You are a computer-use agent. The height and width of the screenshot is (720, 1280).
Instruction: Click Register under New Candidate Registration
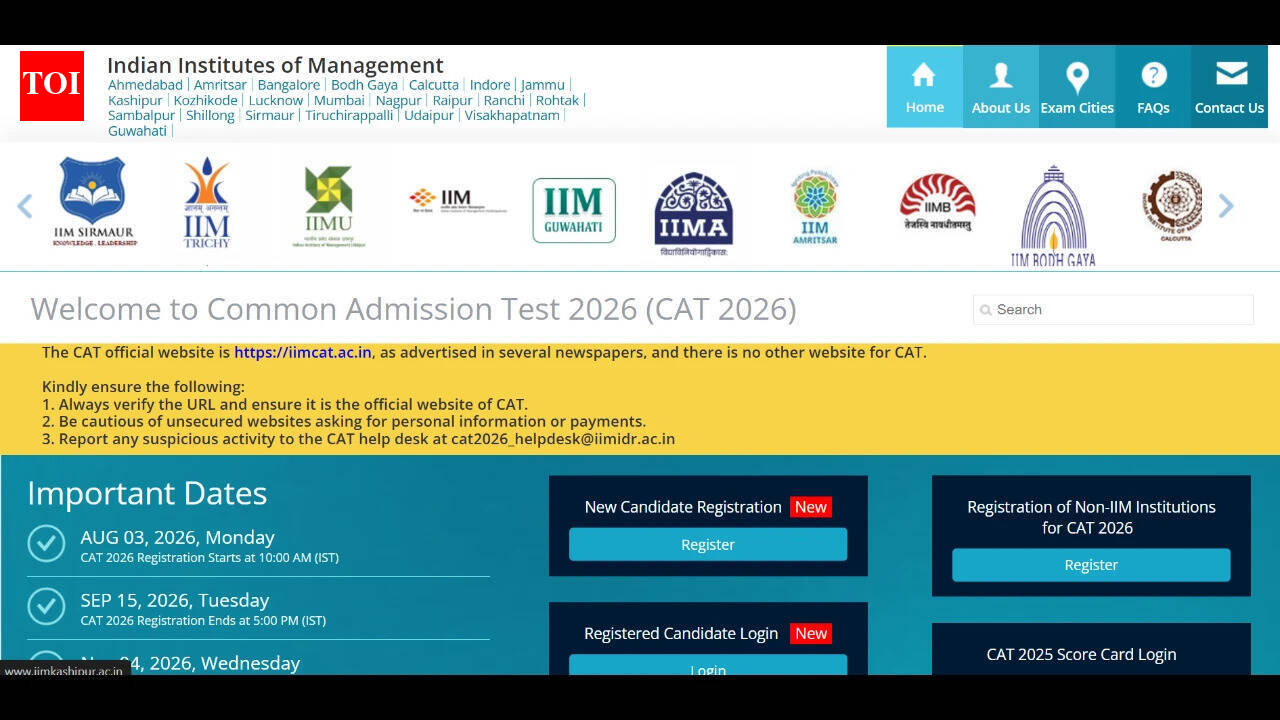click(708, 545)
